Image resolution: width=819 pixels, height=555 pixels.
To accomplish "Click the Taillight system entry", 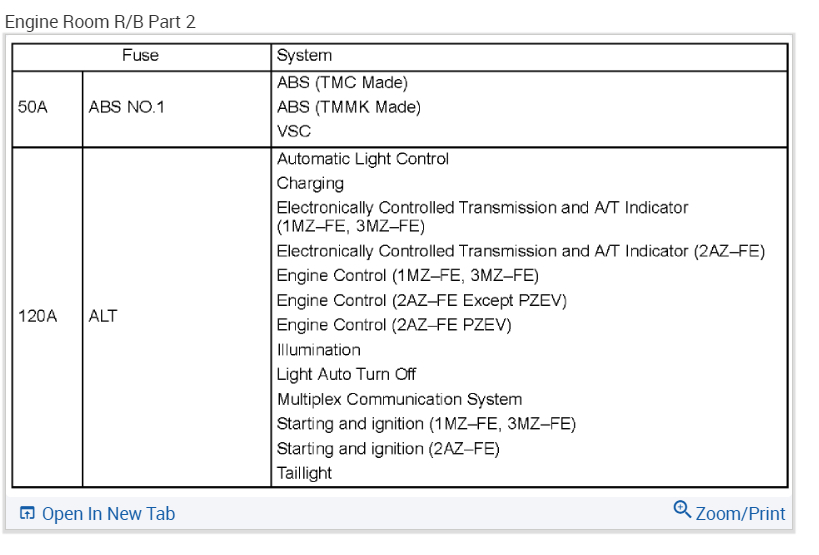I will click(304, 473).
